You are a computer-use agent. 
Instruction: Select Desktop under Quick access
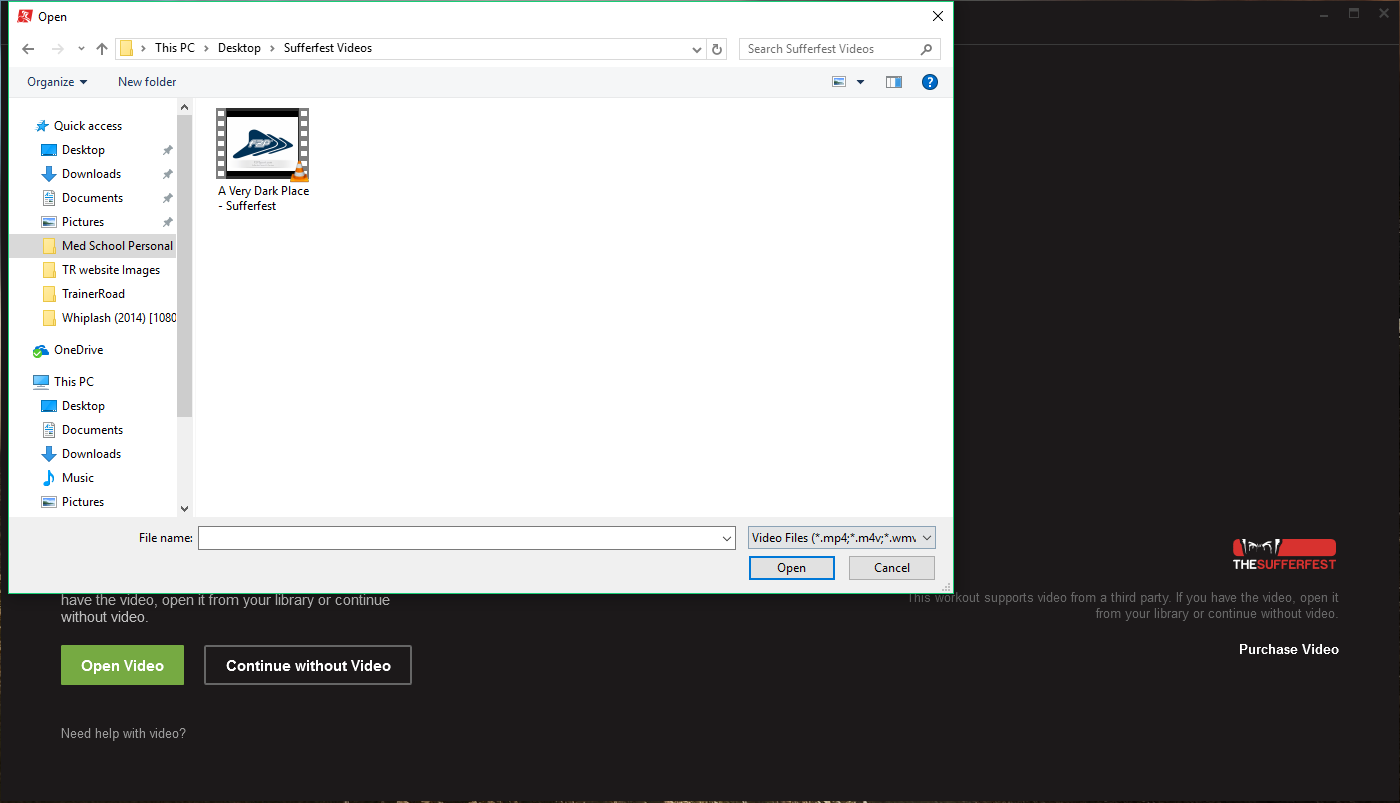point(83,150)
